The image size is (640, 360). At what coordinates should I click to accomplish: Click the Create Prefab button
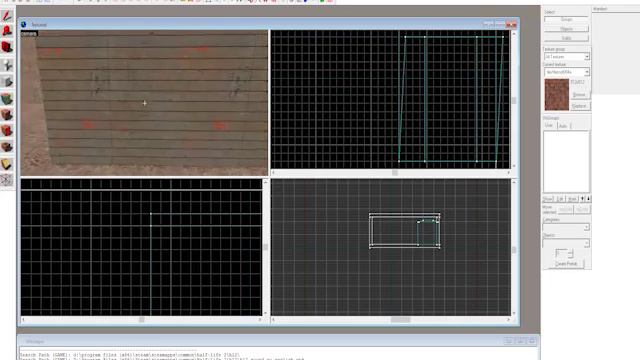[566, 264]
